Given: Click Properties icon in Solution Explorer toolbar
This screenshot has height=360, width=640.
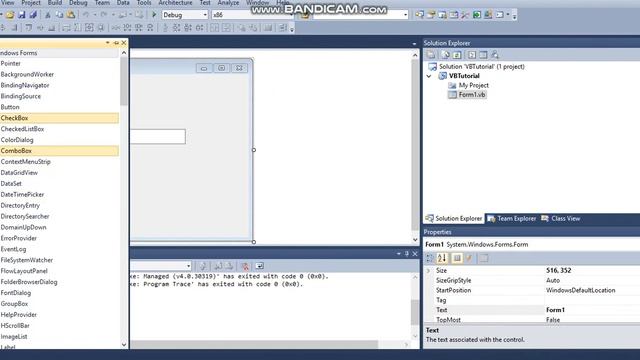Looking at the screenshot, I should pyautogui.click(x=431, y=55).
